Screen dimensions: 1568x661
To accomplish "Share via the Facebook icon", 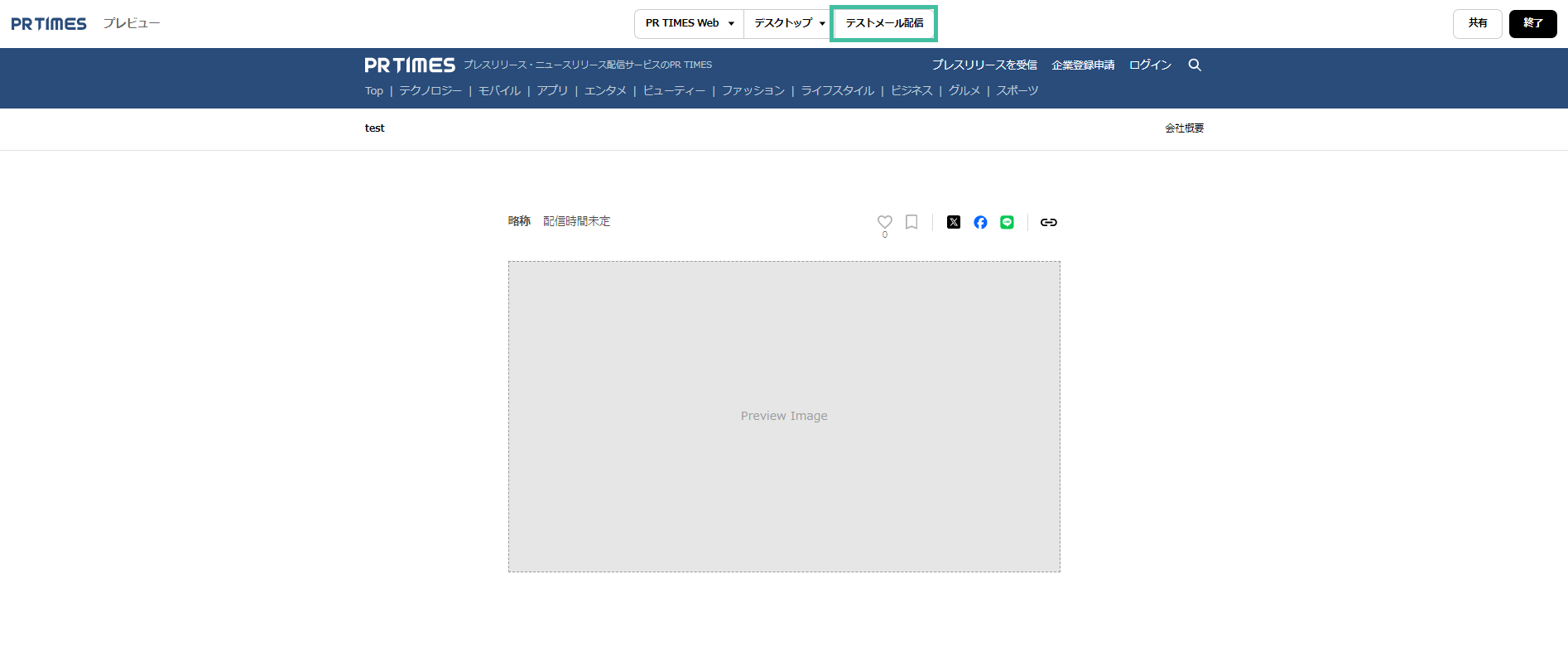I will click(980, 222).
